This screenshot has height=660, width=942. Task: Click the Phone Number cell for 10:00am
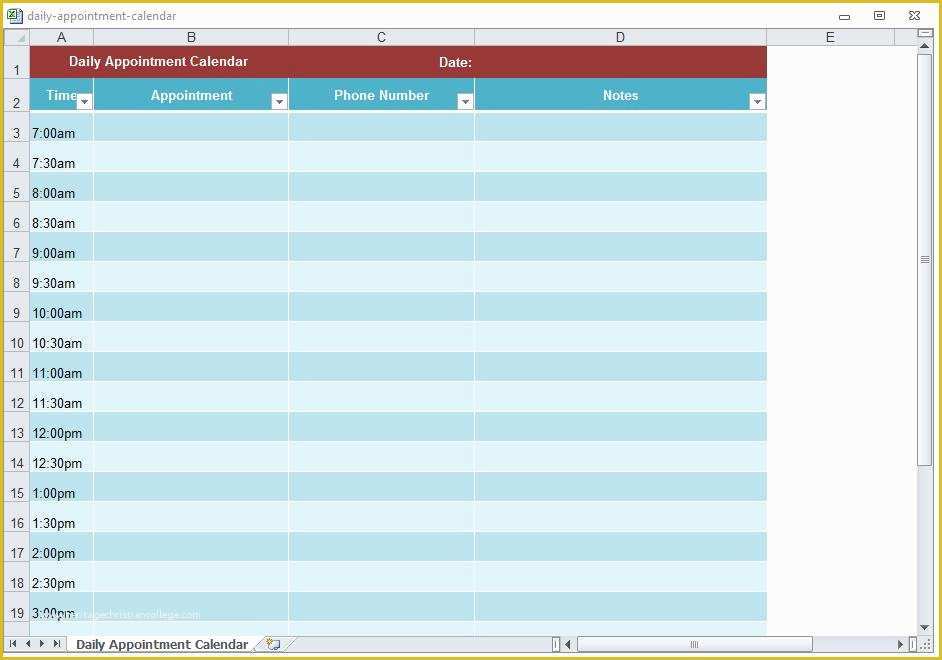(381, 307)
